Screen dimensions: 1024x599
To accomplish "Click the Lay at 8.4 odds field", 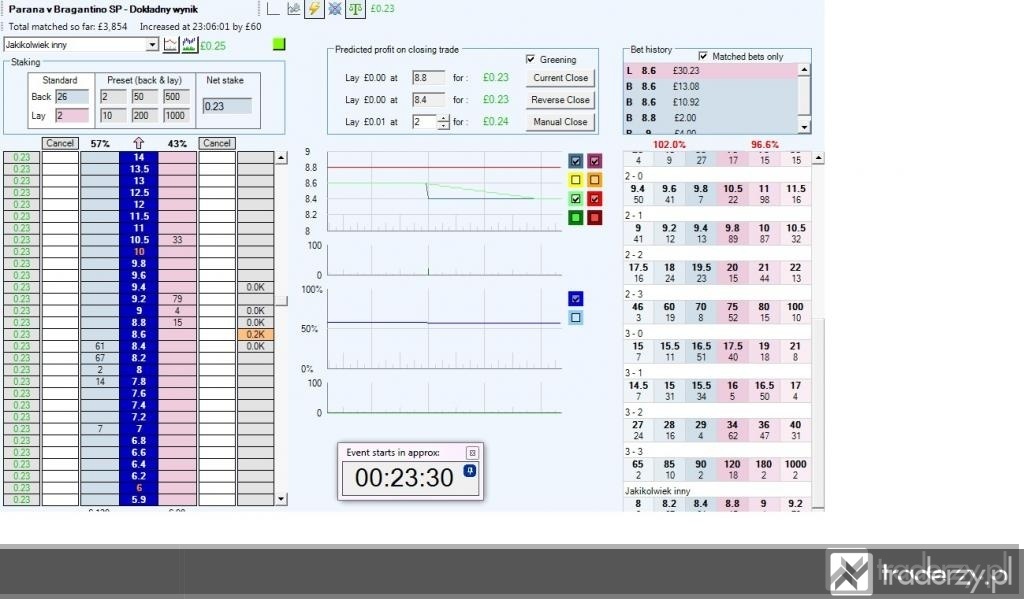I will coord(428,100).
